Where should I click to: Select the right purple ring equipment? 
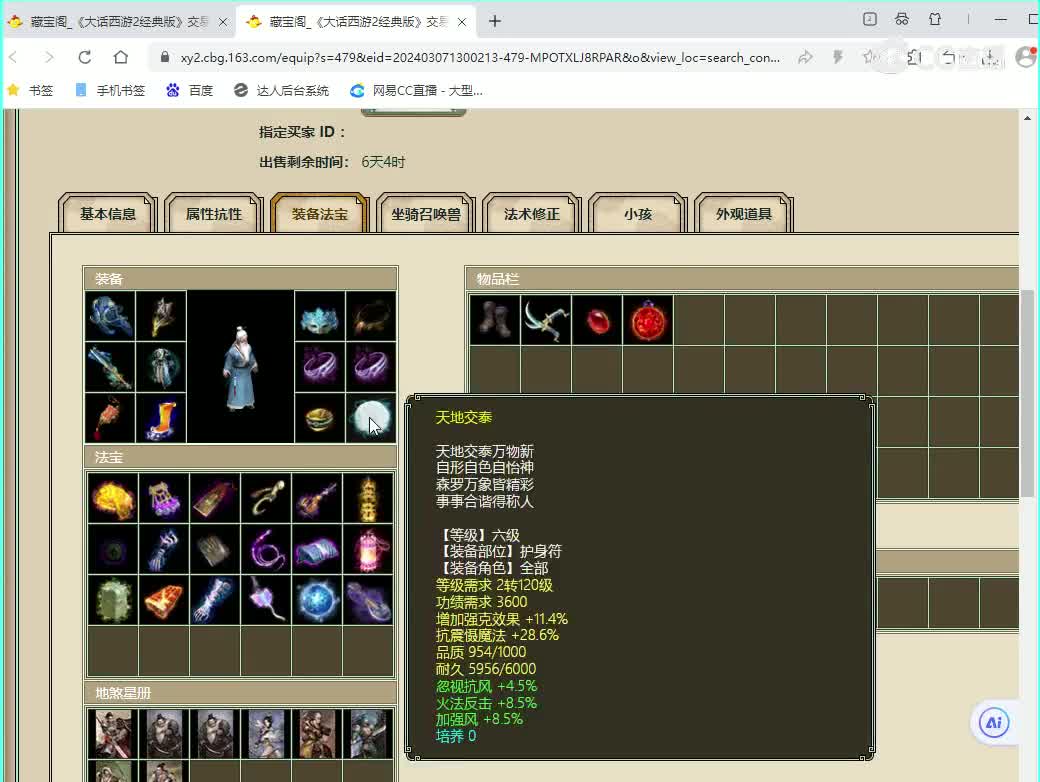[x=371, y=367]
